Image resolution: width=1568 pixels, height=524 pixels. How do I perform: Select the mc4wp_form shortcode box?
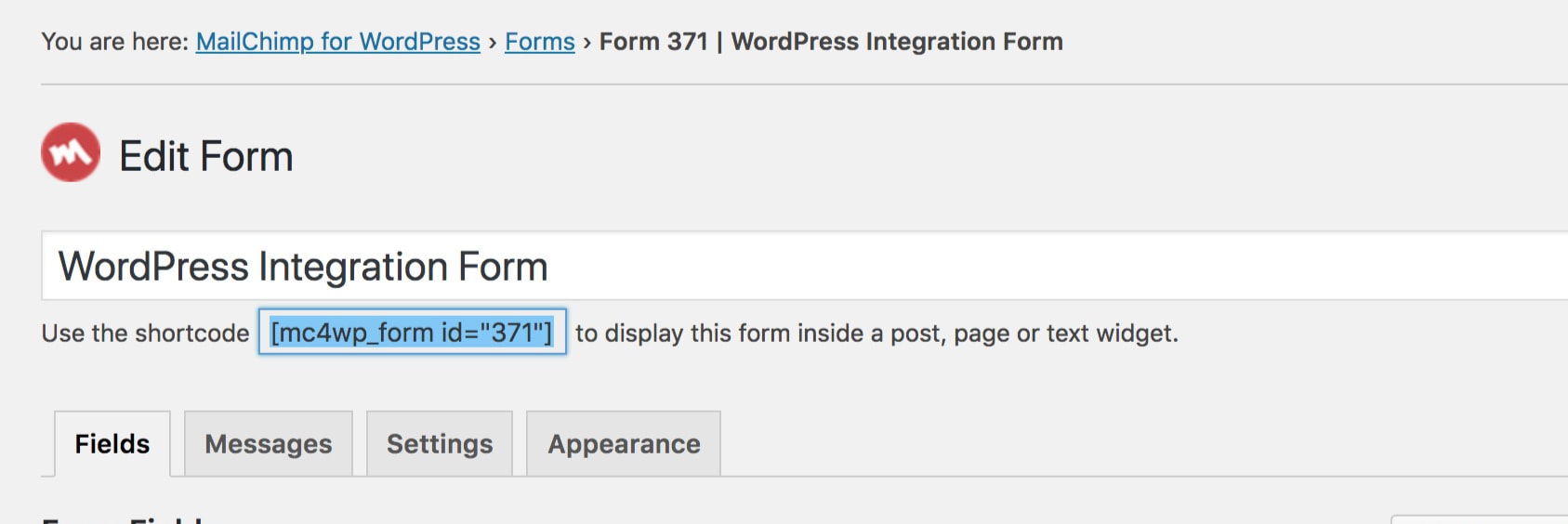412,332
